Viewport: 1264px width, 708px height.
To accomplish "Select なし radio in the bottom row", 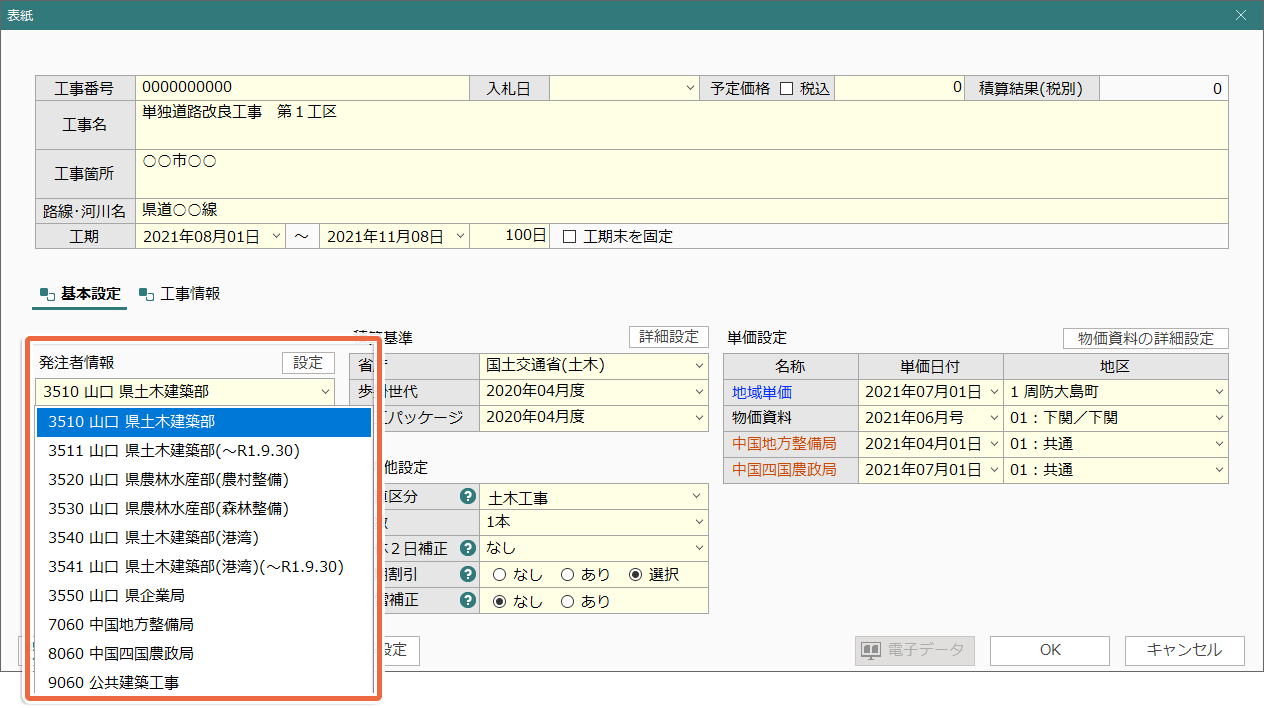I will 499,601.
